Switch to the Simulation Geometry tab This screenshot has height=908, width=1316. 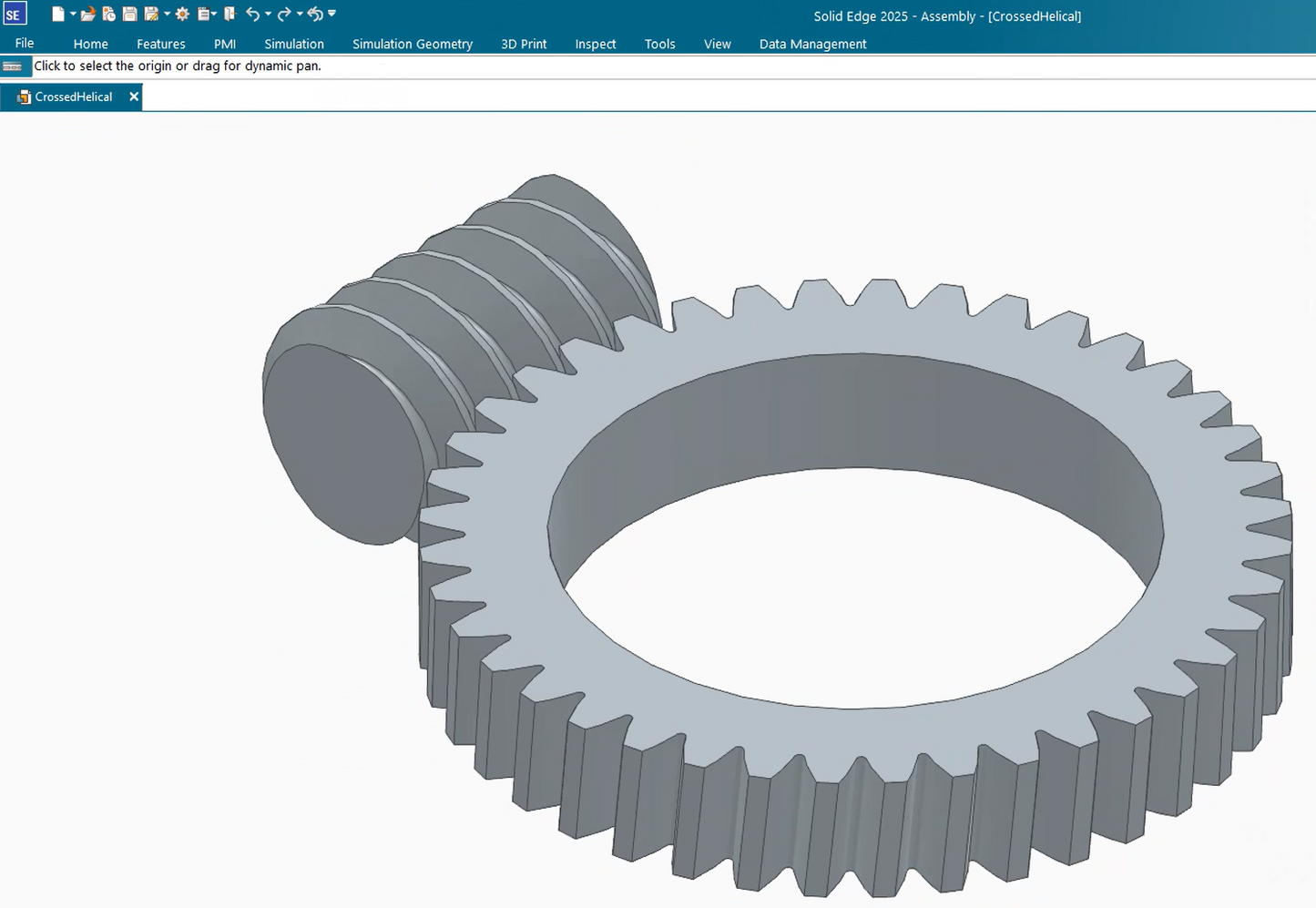(x=412, y=44)
